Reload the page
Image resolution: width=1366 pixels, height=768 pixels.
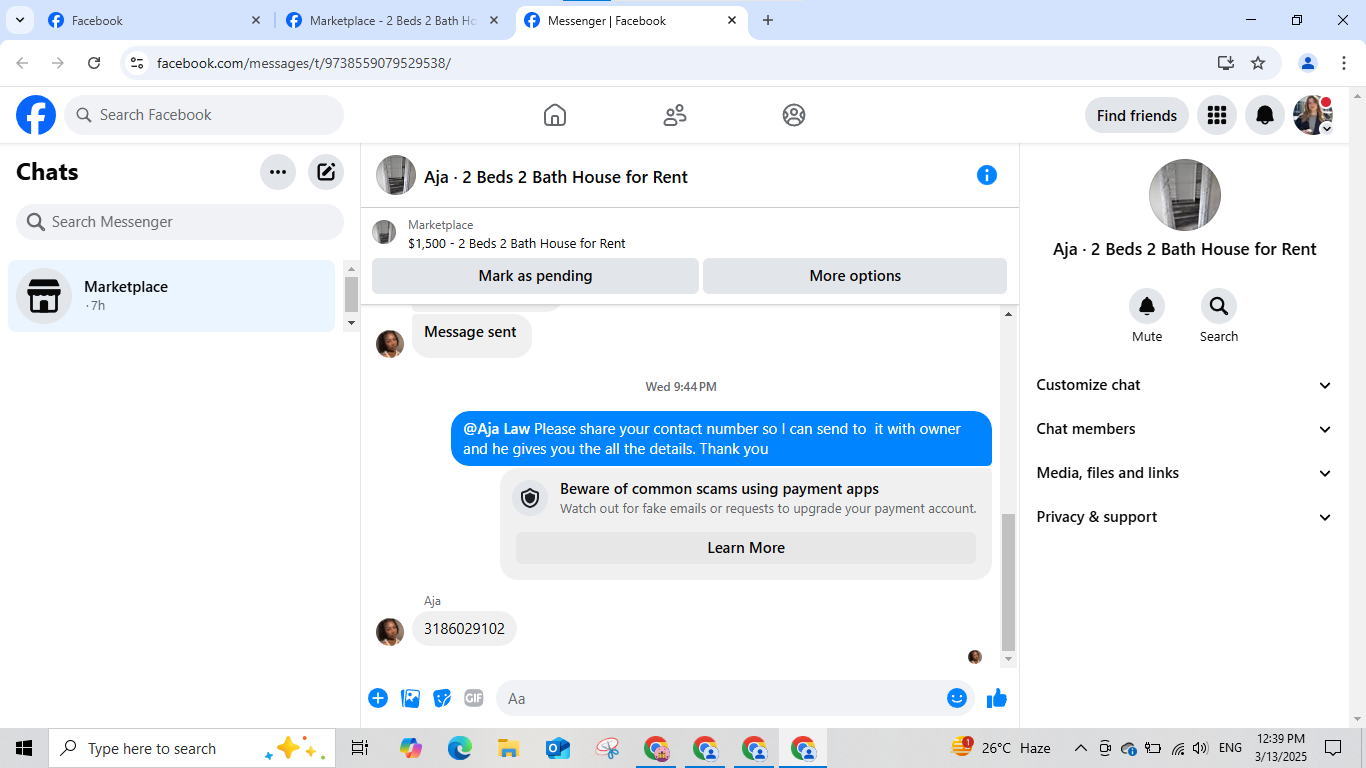pos(94,63)
